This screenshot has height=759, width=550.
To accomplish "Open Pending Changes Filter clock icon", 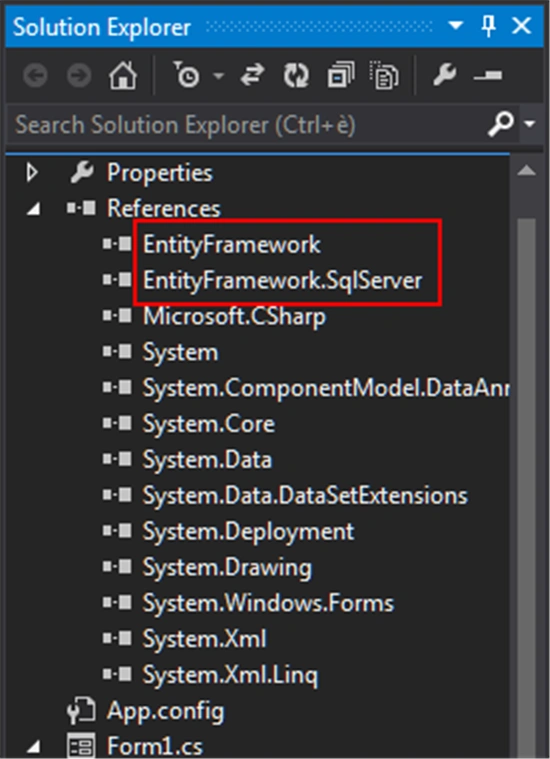I will coord(186,75).
